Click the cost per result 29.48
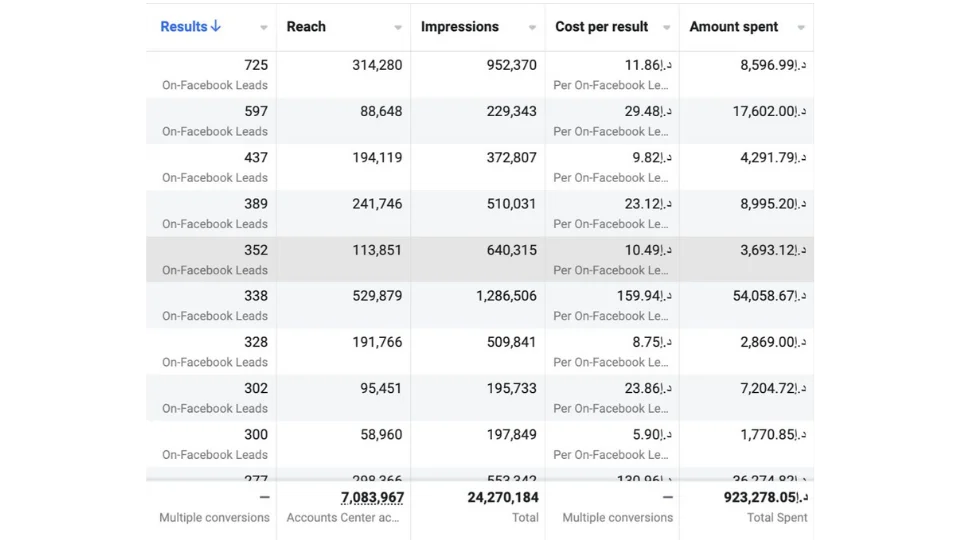Image resolution: width=960 pixels, height=540 pixels. 648,111
